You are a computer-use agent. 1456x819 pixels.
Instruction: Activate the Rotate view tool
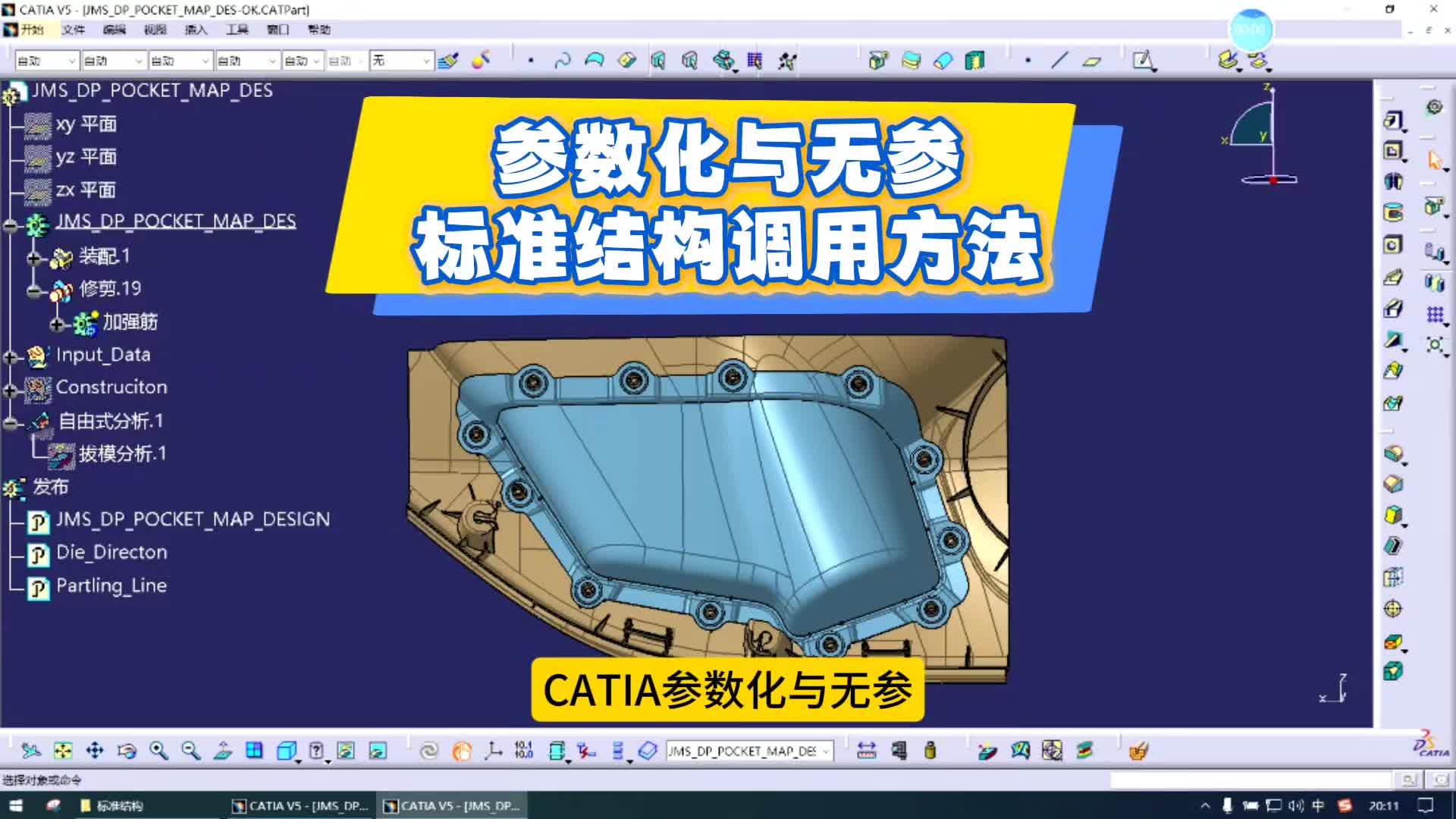click(x=127, y=751)
